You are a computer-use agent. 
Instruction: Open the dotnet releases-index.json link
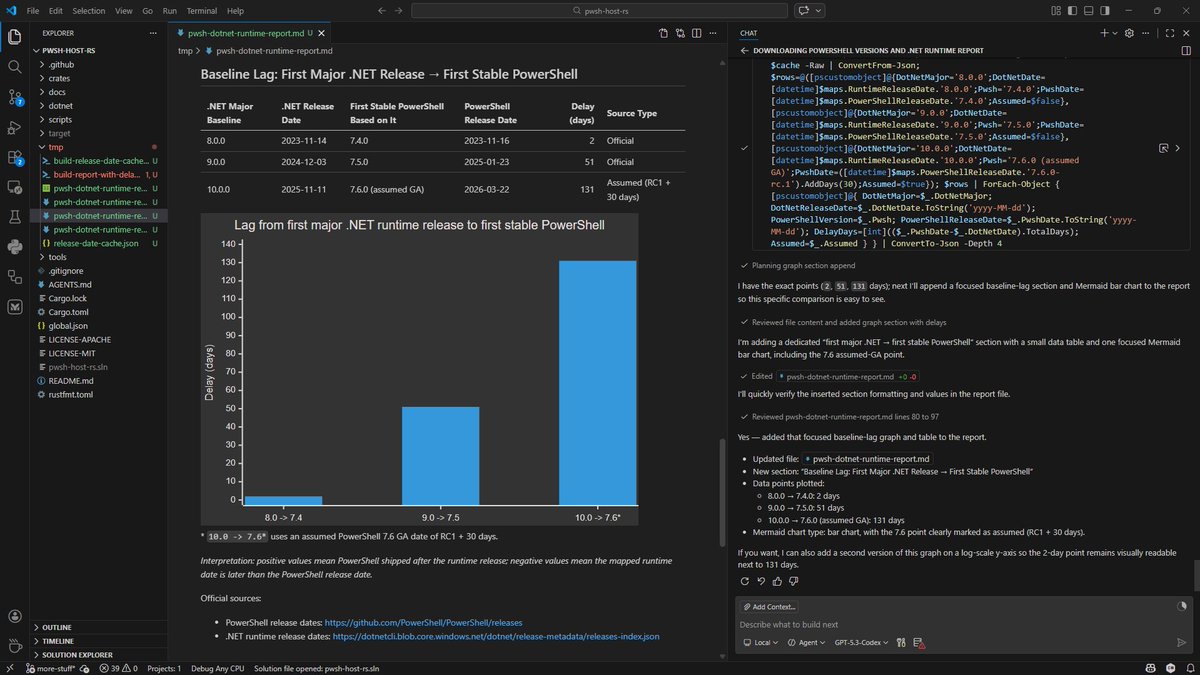(x=496, y=636)
